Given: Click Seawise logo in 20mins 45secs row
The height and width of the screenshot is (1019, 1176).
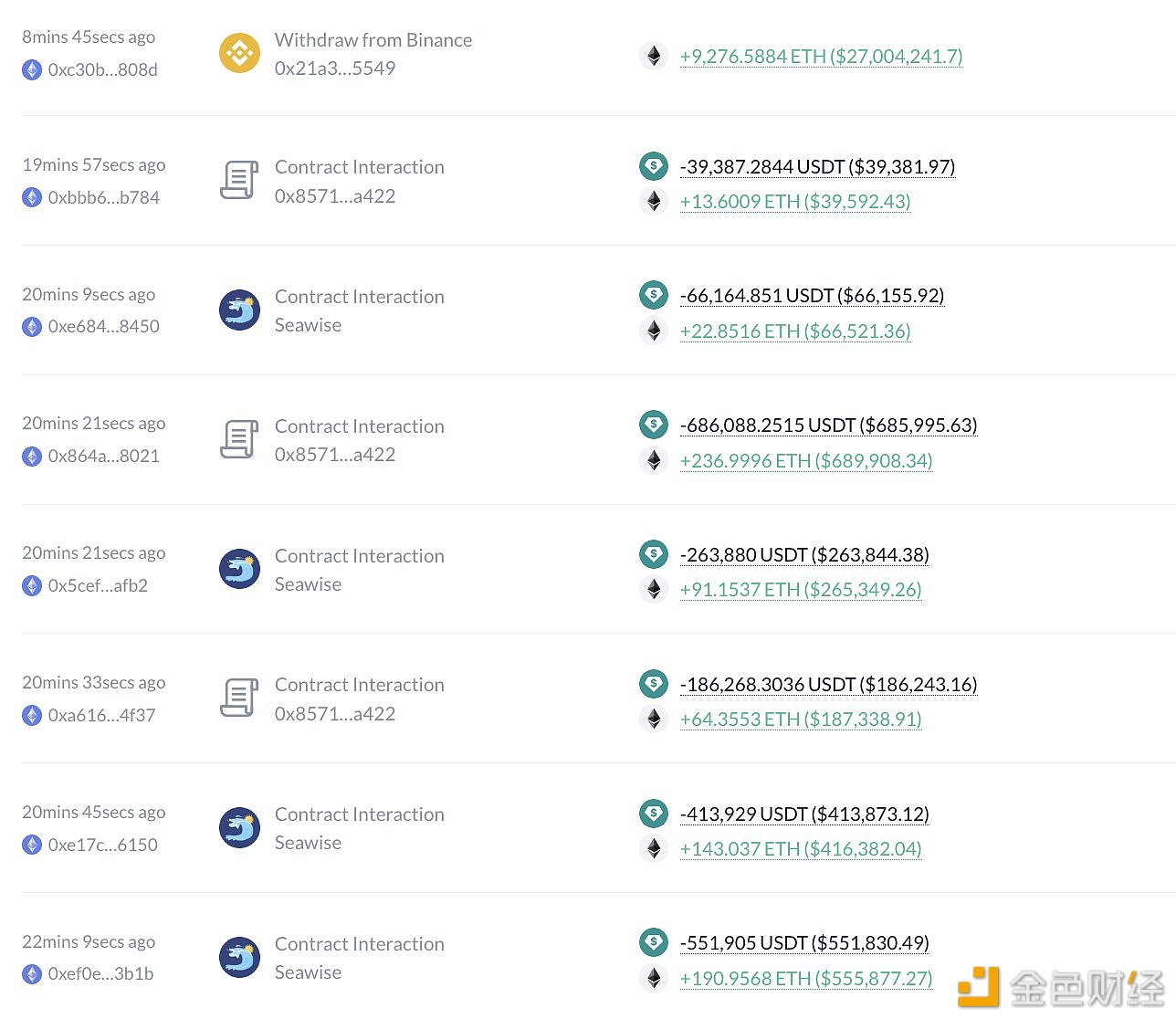Looking at the screenshot, I should click(239, 828).
